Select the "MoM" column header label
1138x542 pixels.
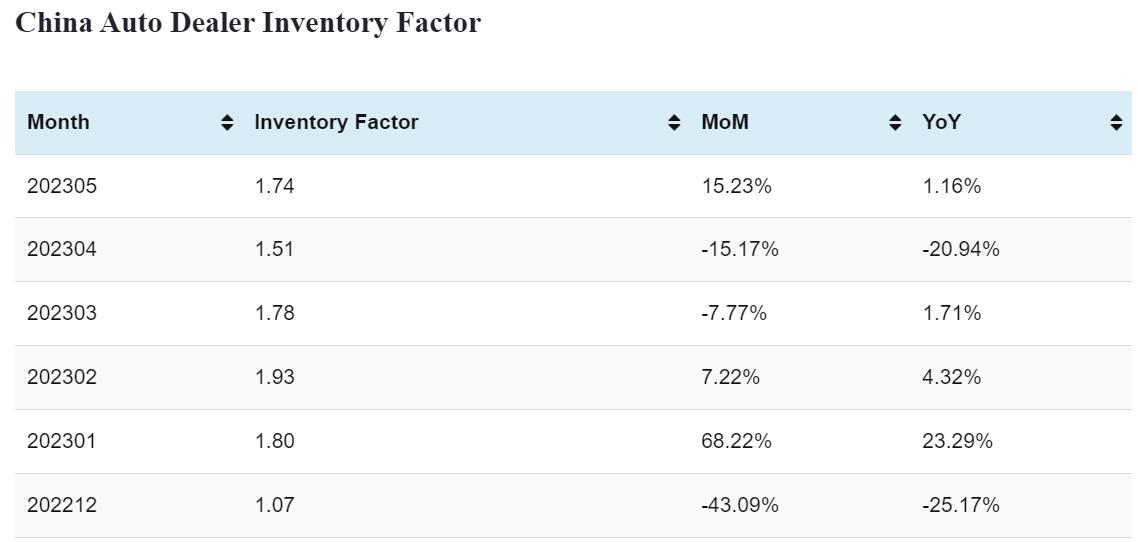click(725, 122)
